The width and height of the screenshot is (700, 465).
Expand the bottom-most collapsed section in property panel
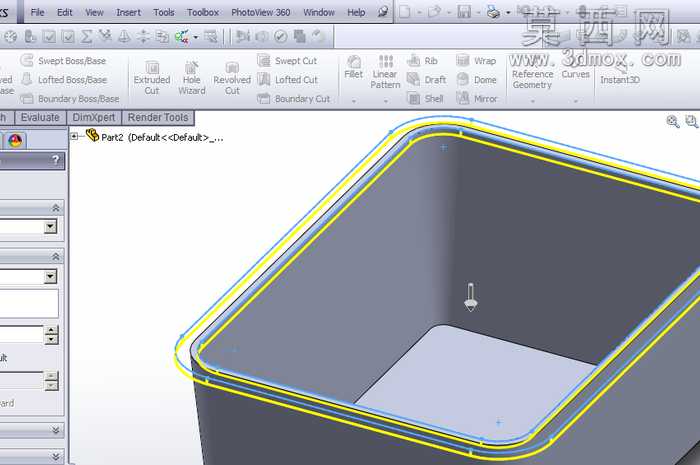pyautogui.click(x=56, y=457)
